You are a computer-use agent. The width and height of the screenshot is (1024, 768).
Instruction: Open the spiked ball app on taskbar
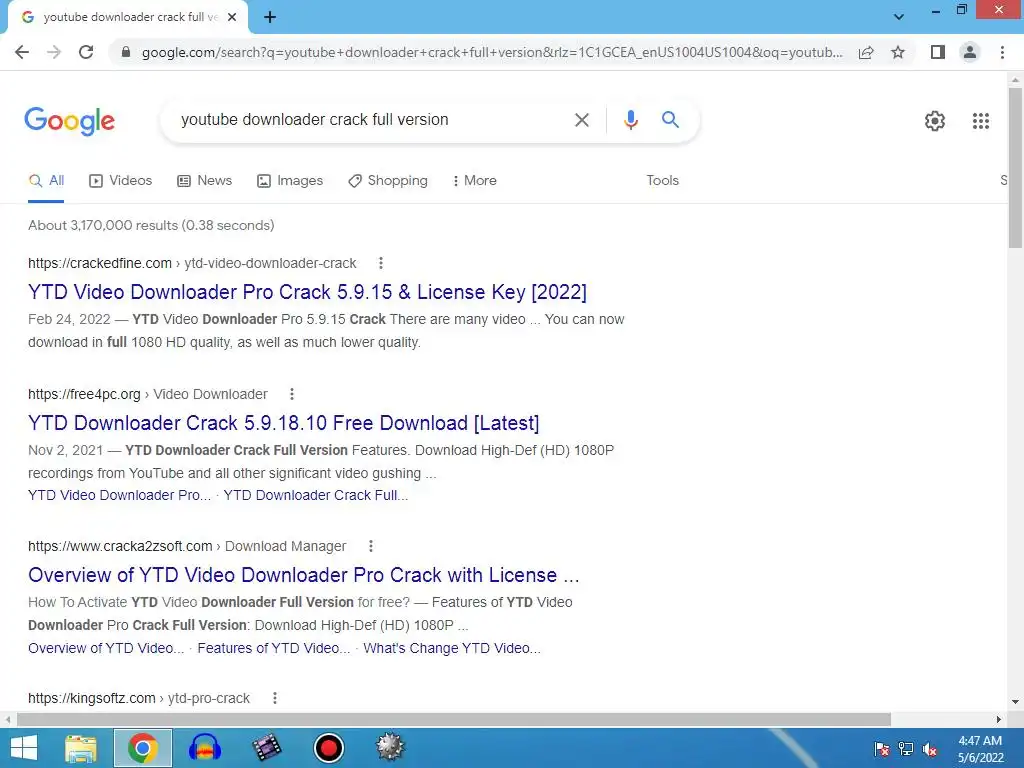coord(390,748)
